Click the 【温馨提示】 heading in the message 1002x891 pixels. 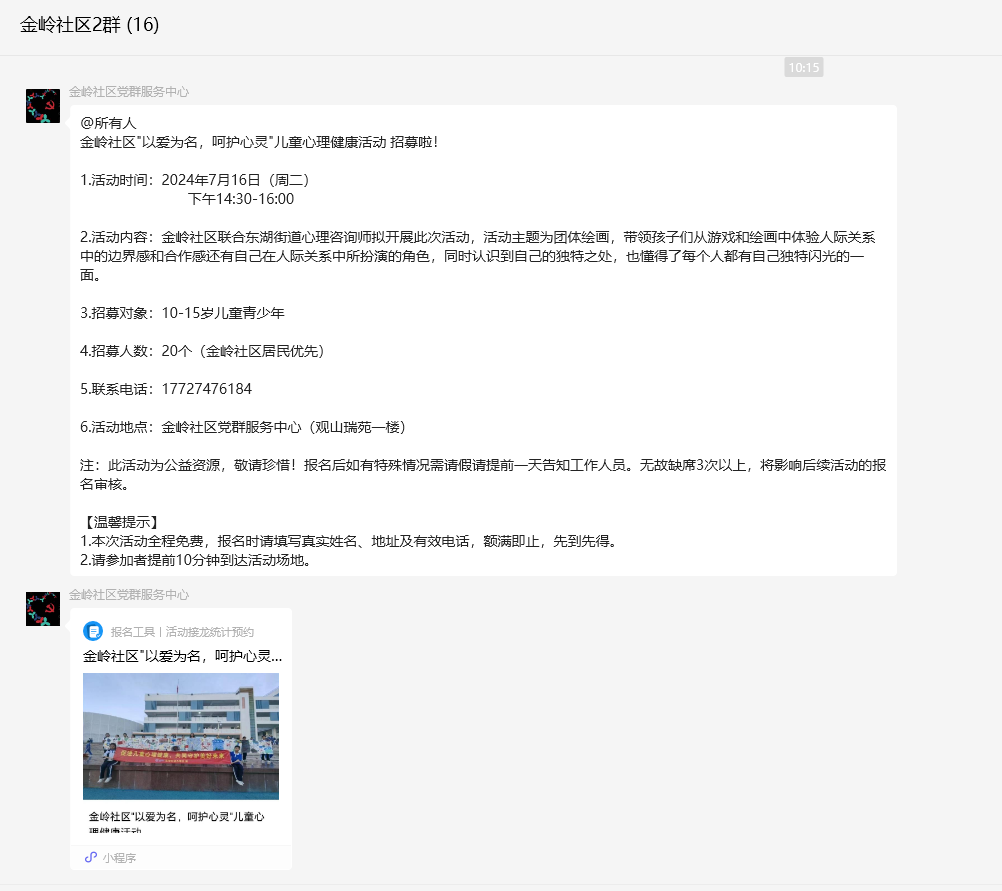pos(120,523)
